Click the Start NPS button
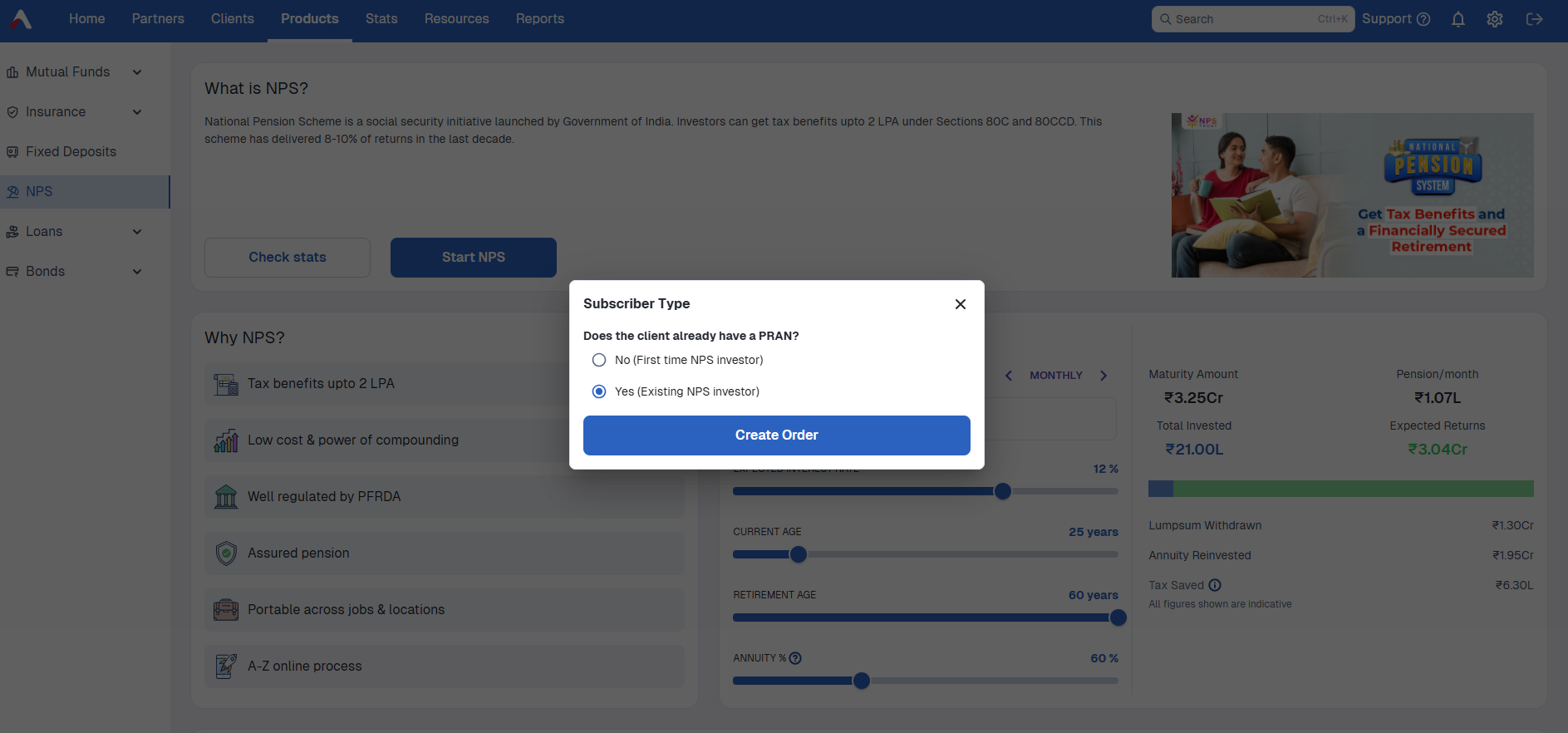The width and height of the screenshot is (1568, 733). pos(474,258)
